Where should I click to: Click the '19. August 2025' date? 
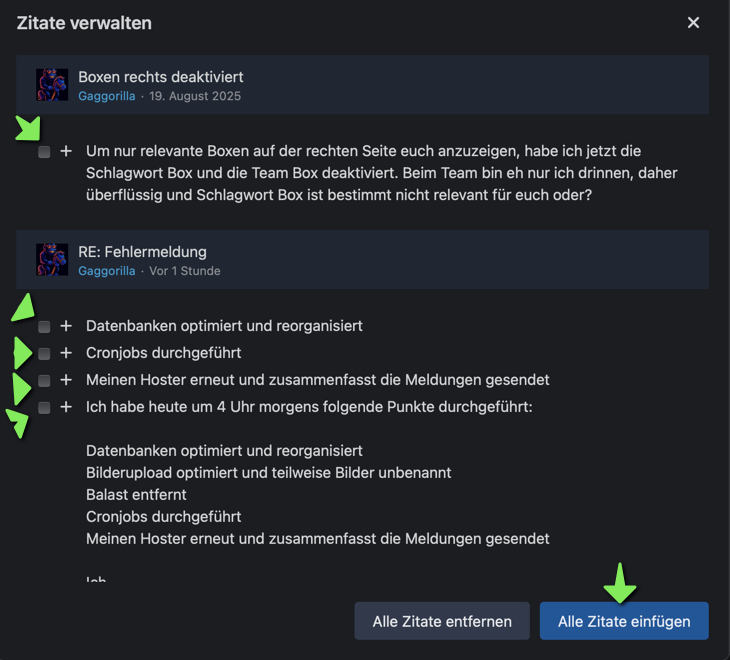[x=195, y=96]
